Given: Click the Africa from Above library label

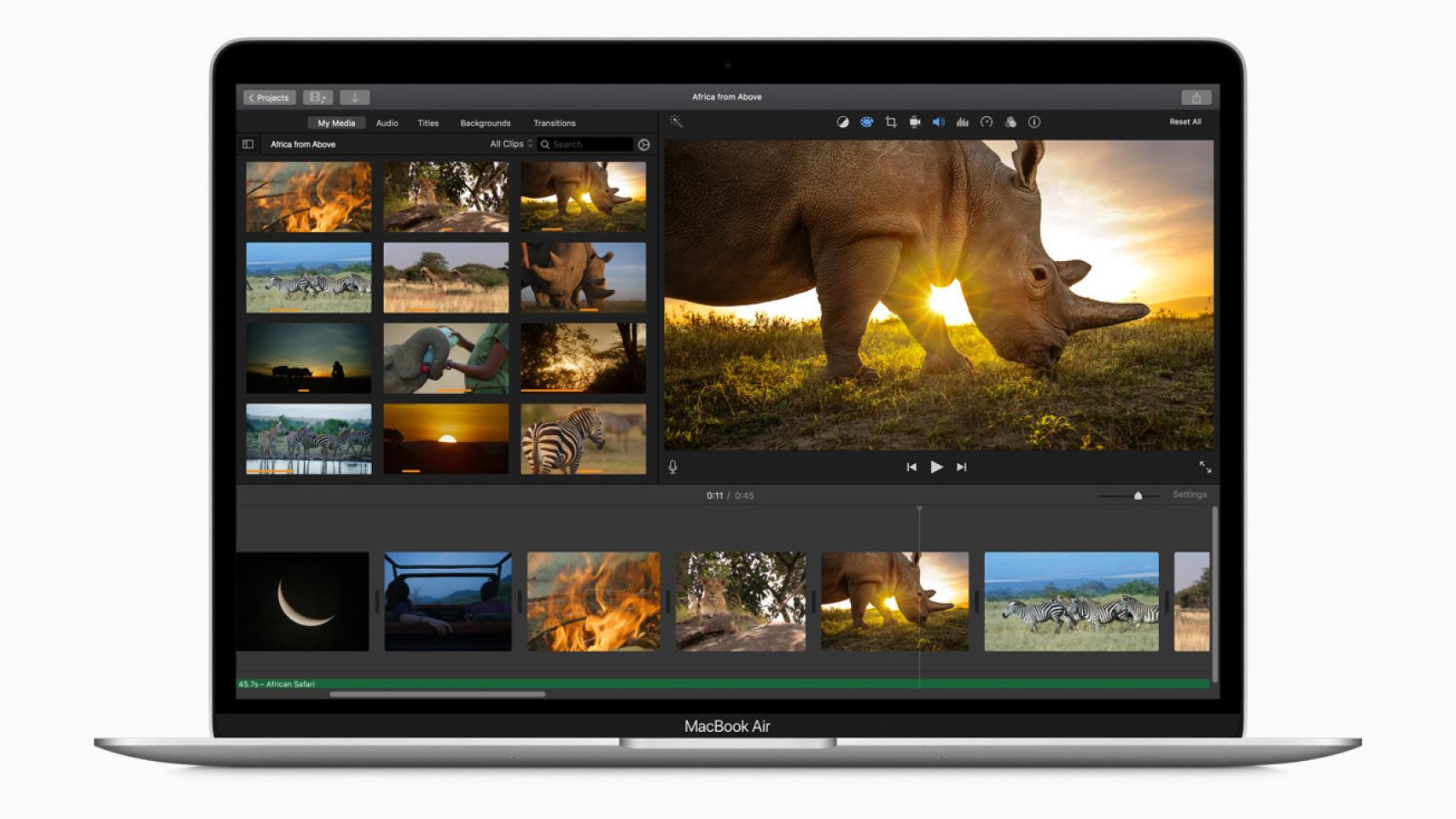Looking at the screenshot, I should click(x=303, y=144).
